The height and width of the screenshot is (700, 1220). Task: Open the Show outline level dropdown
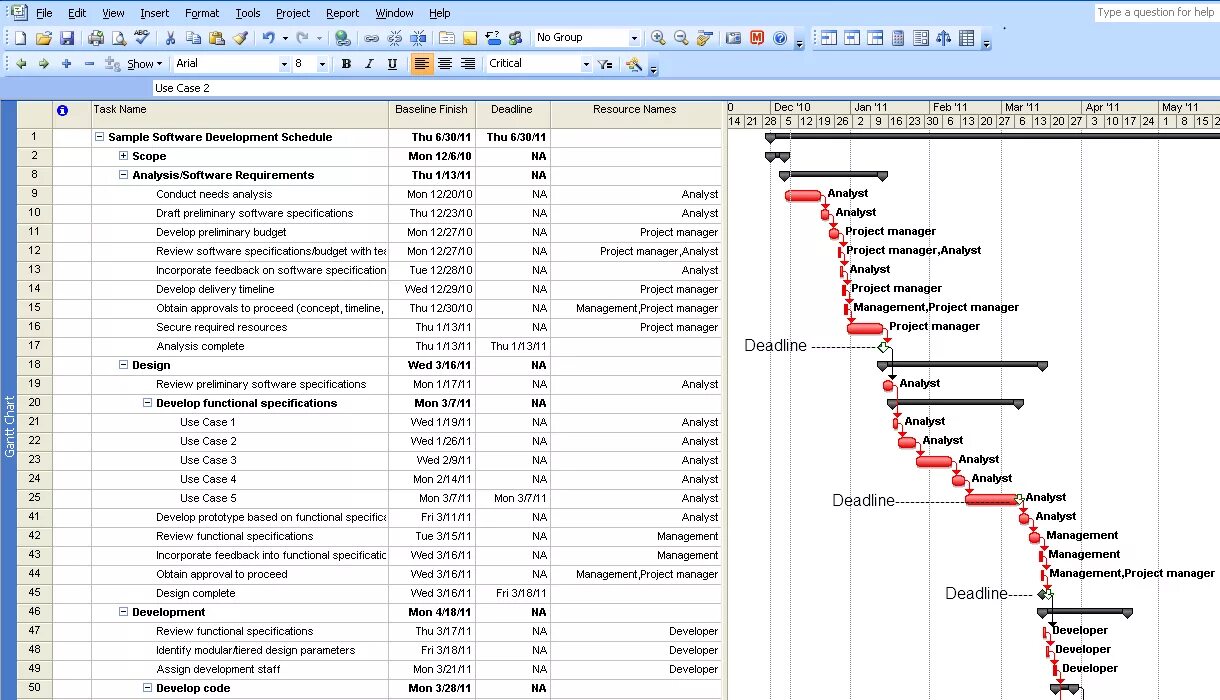click(x=145, y=64)
